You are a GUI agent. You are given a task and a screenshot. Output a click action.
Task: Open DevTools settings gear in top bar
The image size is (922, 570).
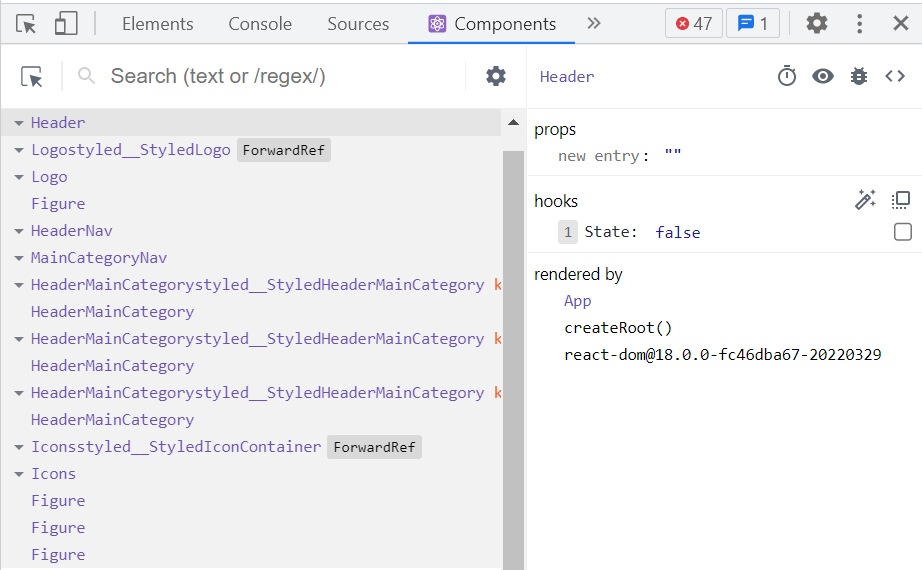click(817, 24)
